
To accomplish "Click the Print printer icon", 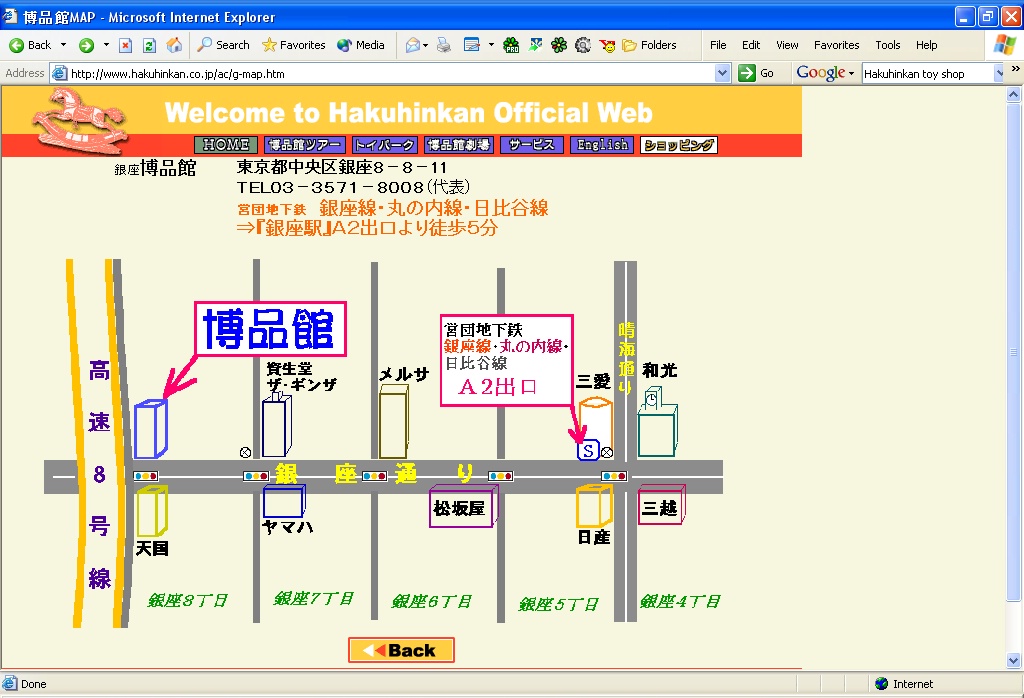I will click(x=443, y=45).
